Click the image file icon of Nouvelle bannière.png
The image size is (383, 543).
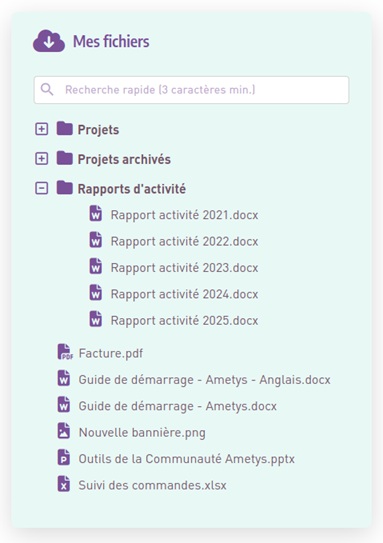[x=64, y=431]
